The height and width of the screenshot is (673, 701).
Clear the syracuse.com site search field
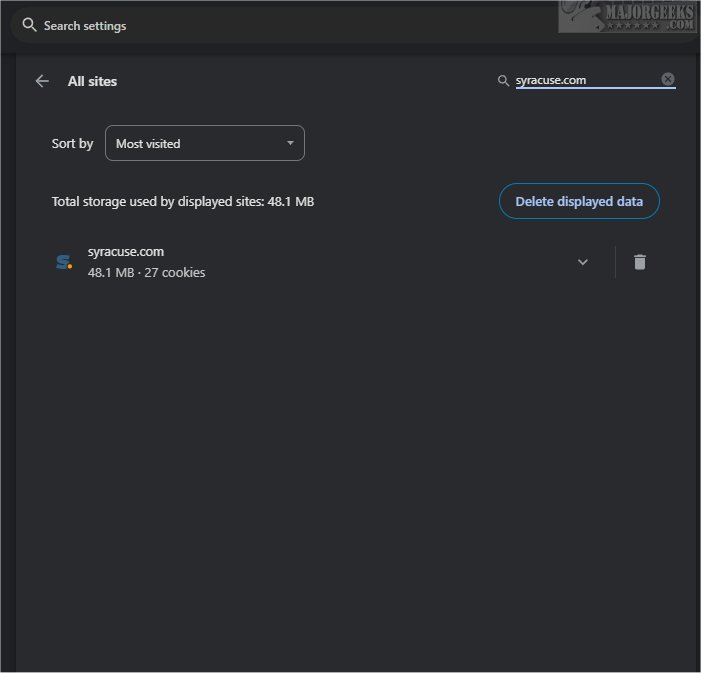click(x=667, y=79)
